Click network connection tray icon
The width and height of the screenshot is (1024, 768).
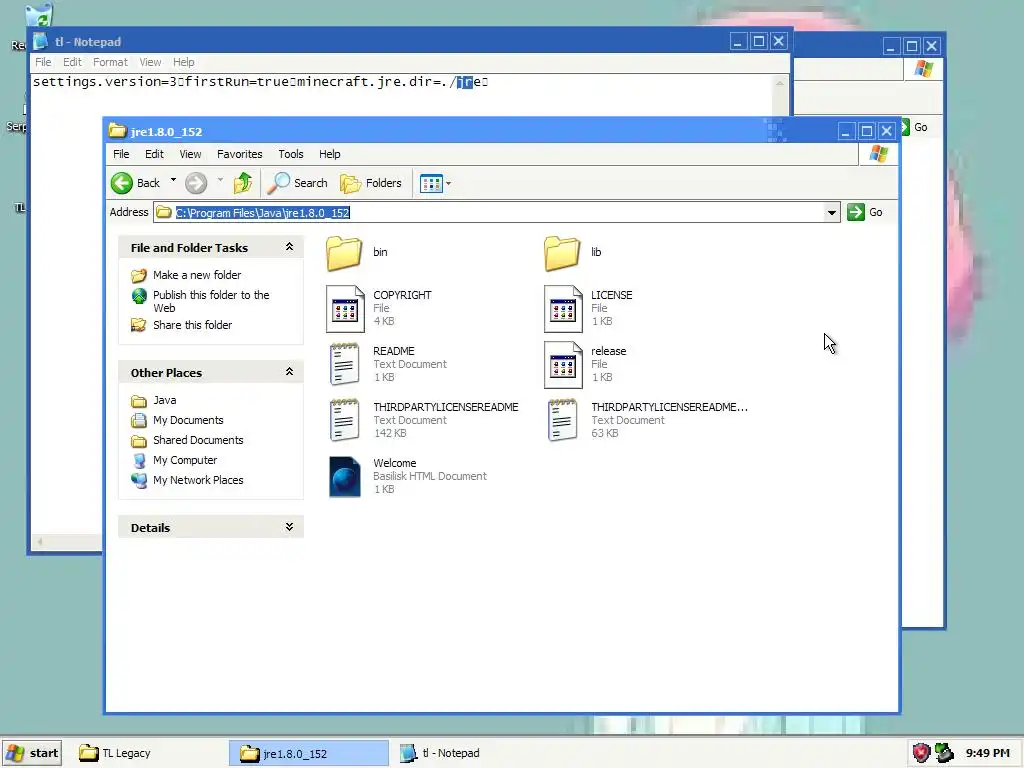[x=944, y=753]
